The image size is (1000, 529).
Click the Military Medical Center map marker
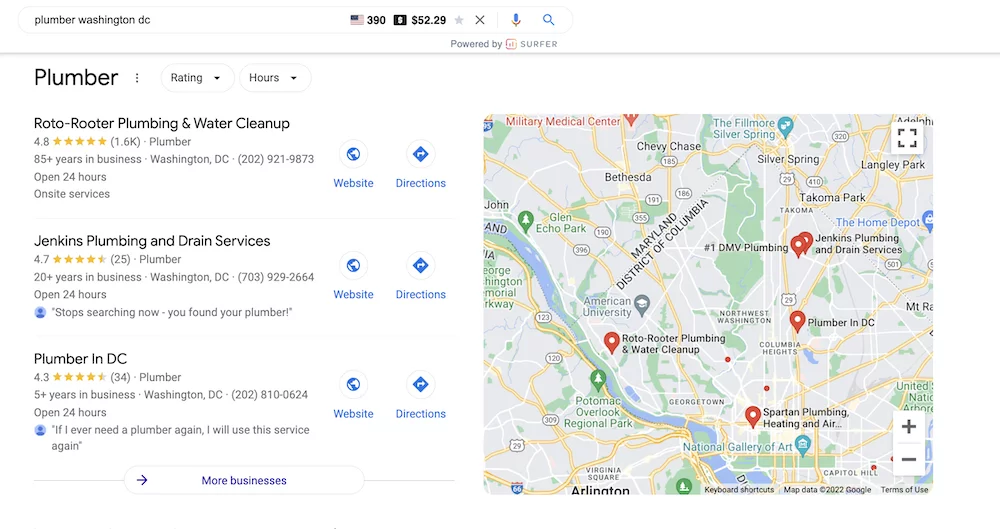tap(631, 118)
